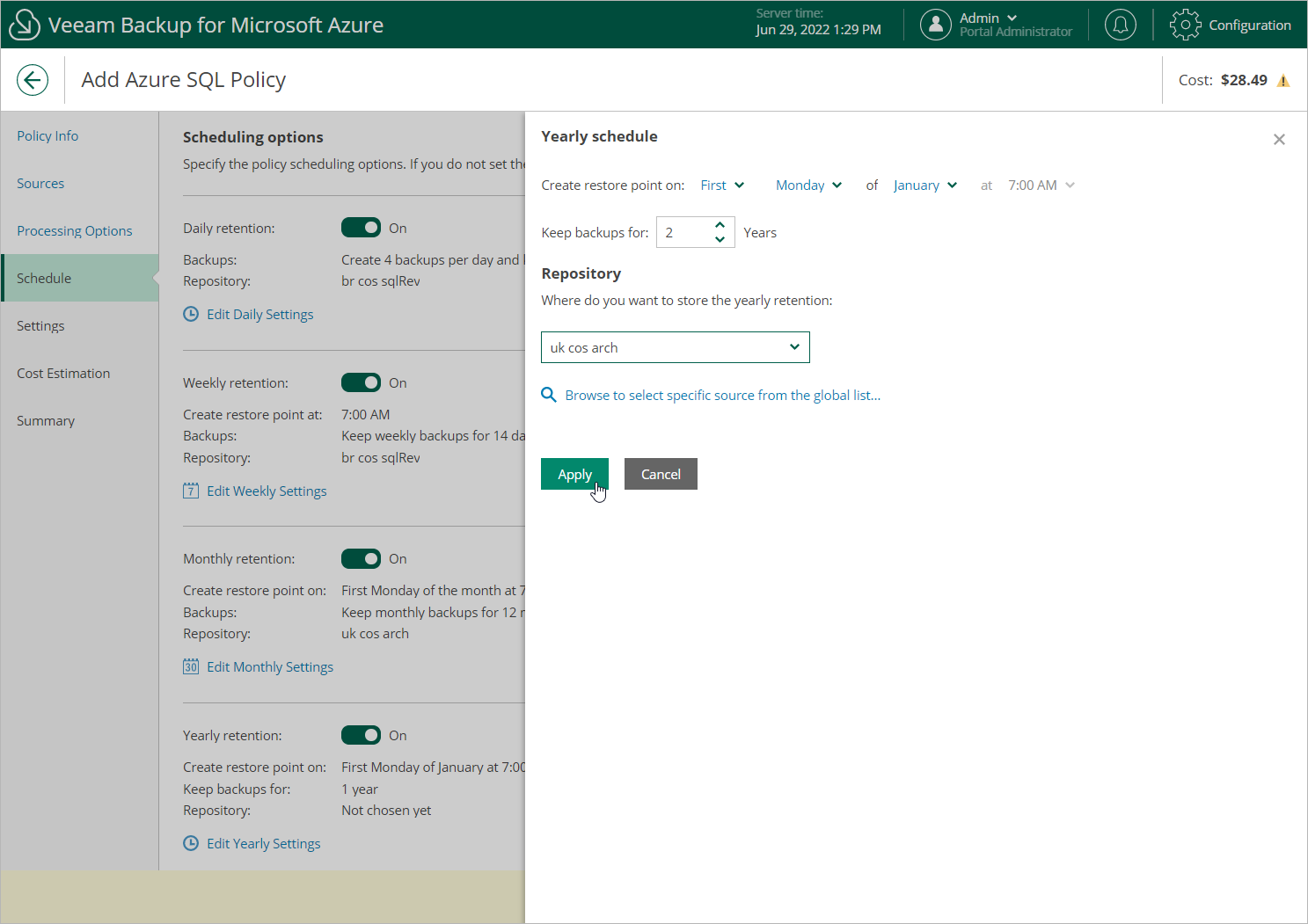
Task: Click the magnifier icon next to Browse link
Action: [549, 395]
